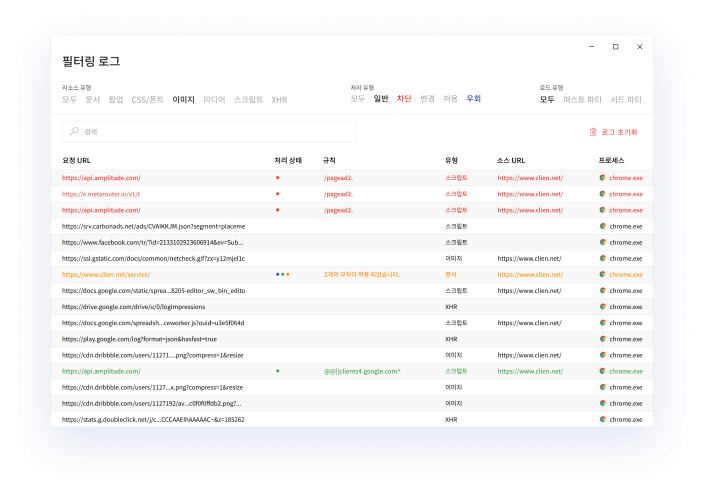Filter resource type by 팝업
704x492 pixels.
tap(116, 99)
